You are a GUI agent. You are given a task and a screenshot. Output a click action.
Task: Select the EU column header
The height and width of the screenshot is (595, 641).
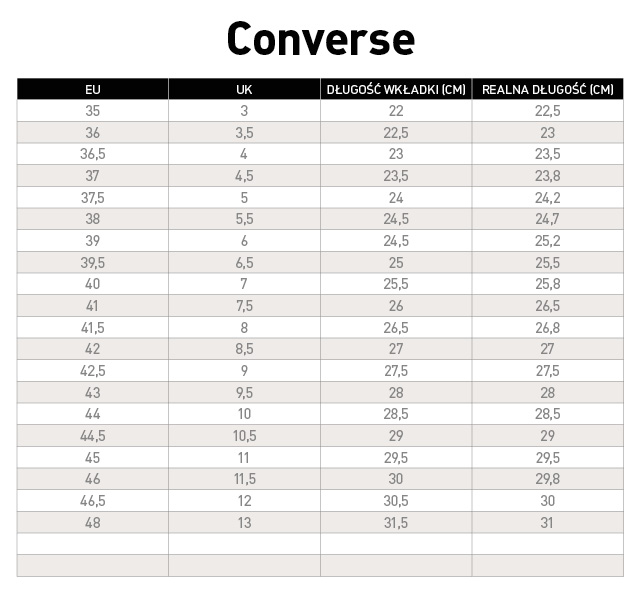[93, 89]
